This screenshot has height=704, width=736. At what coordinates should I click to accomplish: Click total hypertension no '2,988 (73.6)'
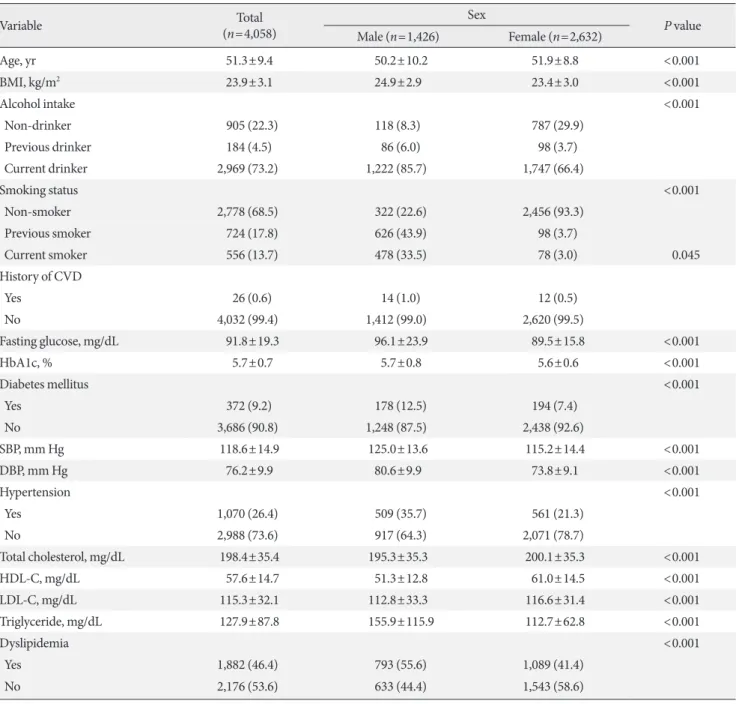coord(247,536)
